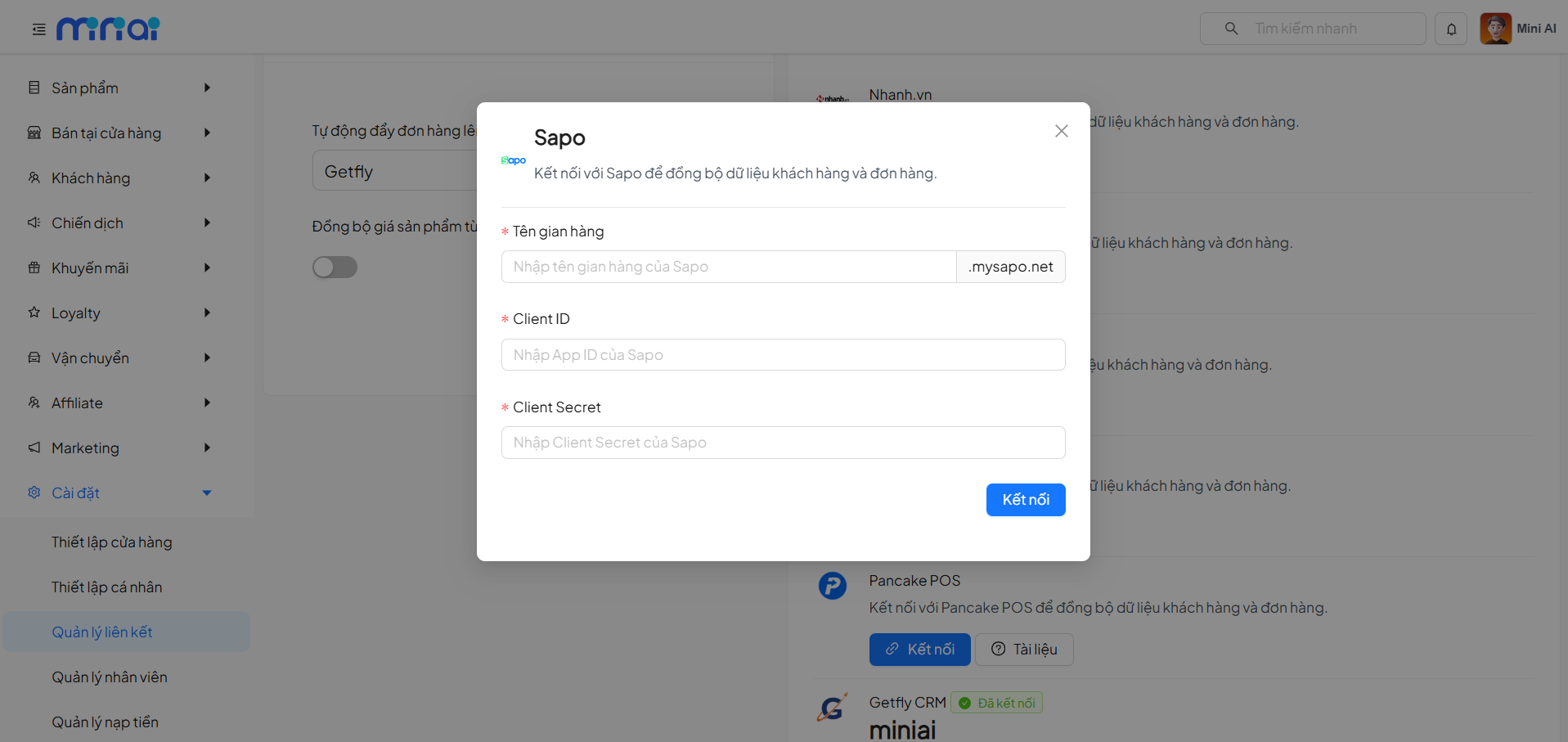Screen dimensions: 1568x742
Task: Click the Vận chuyển shipping icon
Action: [34, 358]
